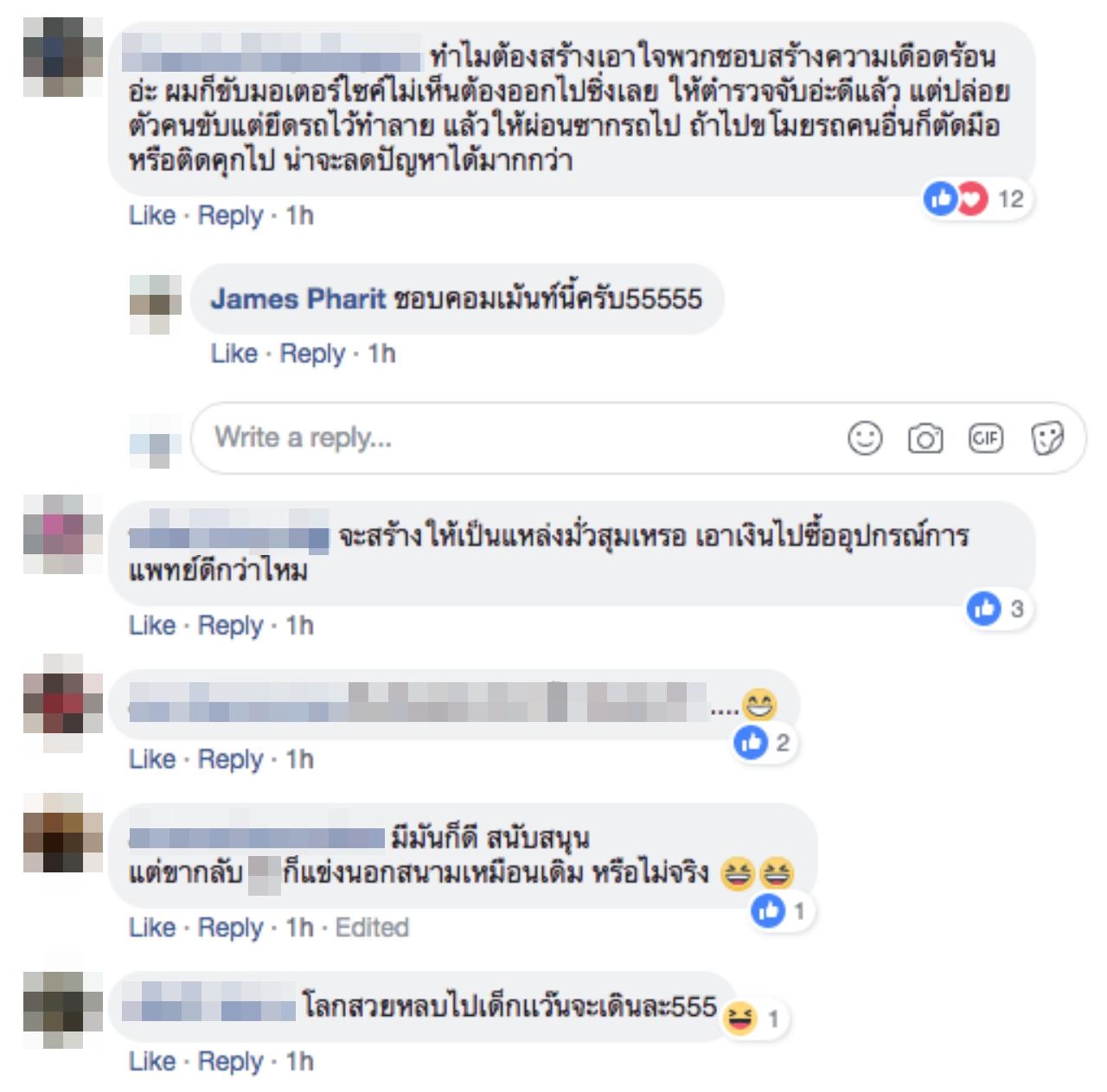Like the top long comment
The image size is (1107, 1092).
152,215
